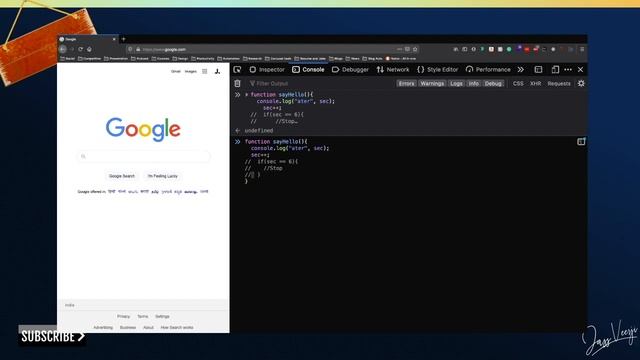This screenshot has width=640, height=360.
Task: Enable the CSS filter
Action: click(518, 83)
